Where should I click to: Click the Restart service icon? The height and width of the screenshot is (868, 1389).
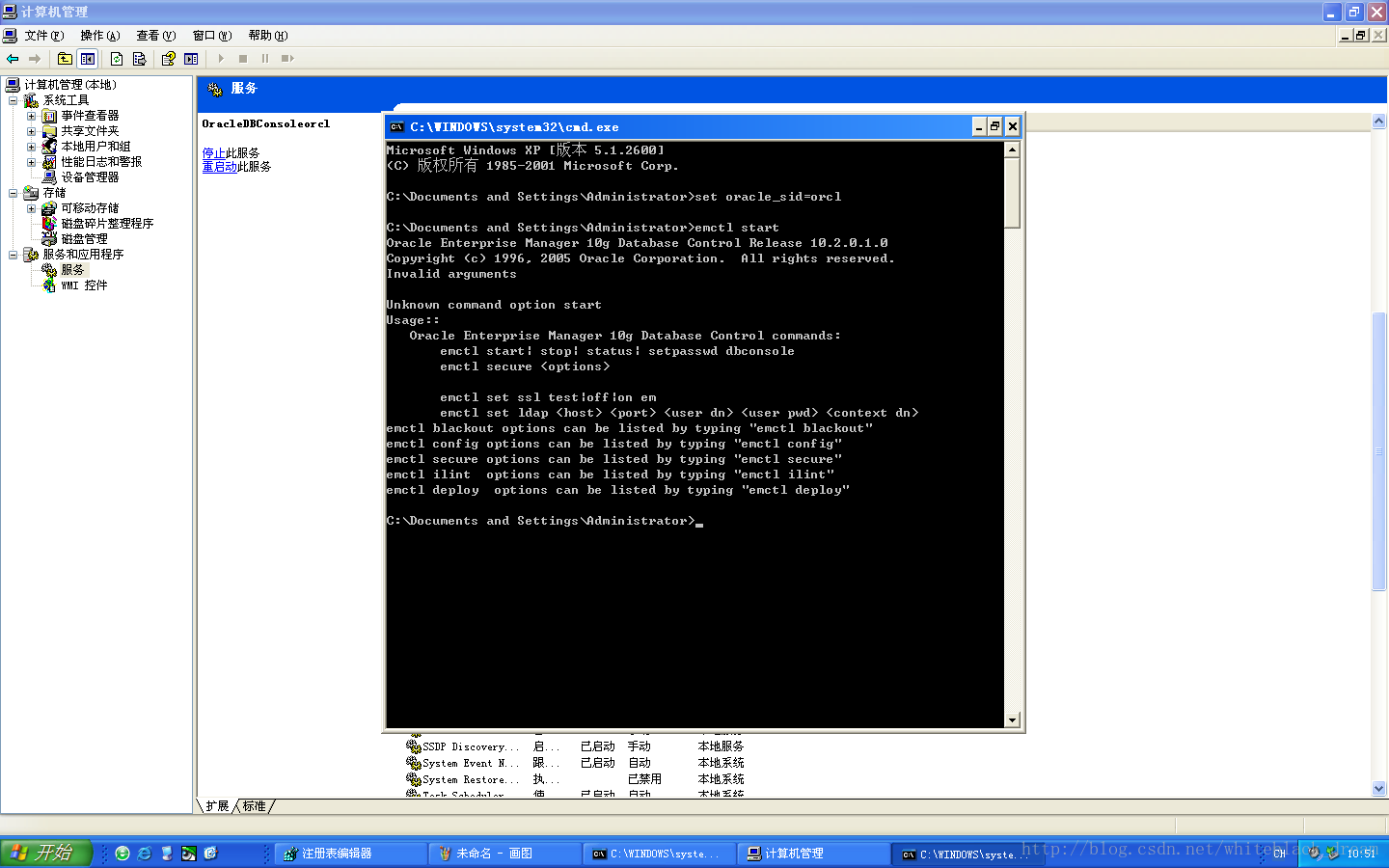[287, 59]
